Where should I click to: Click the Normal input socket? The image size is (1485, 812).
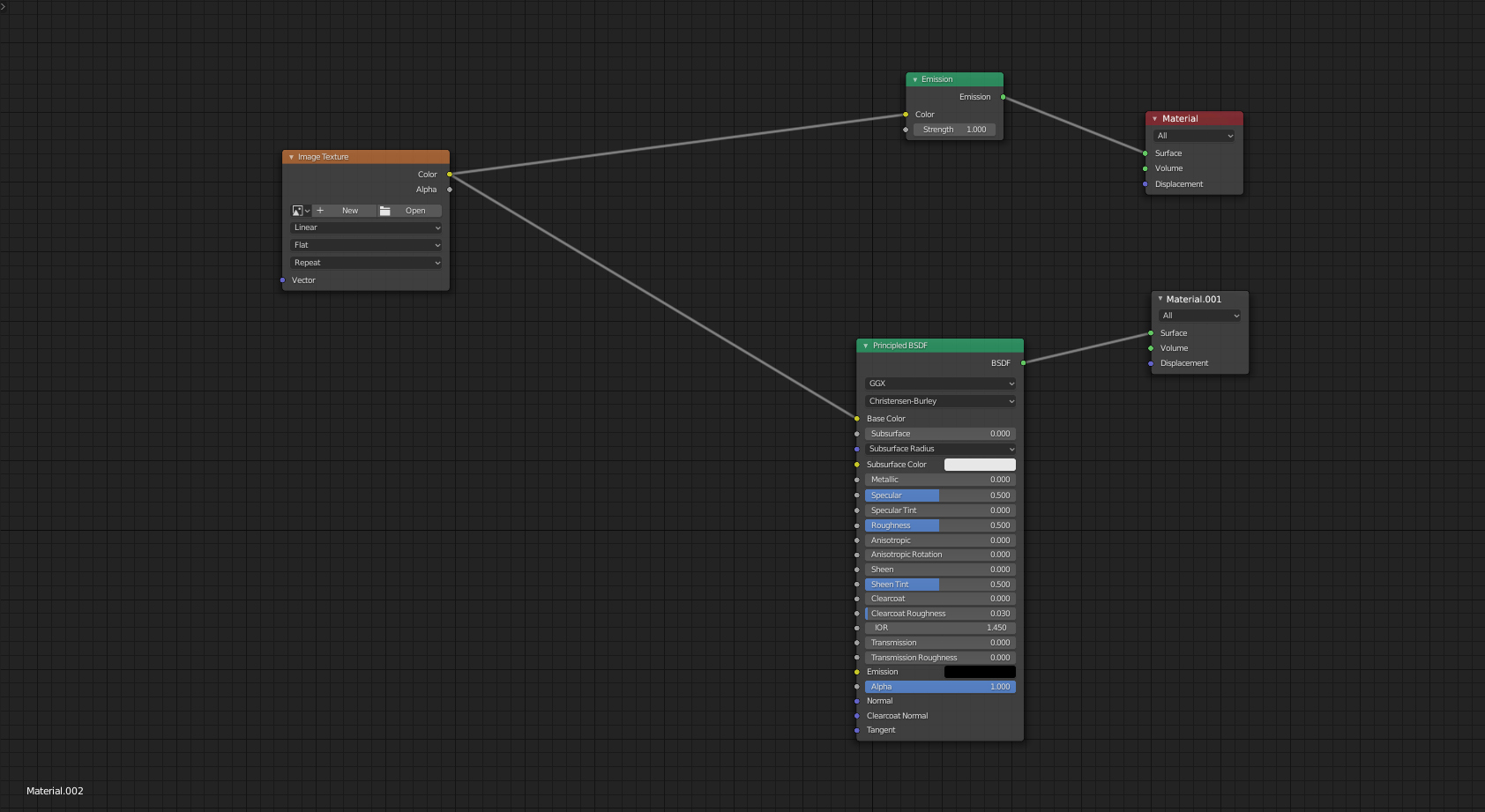[856, 701]
